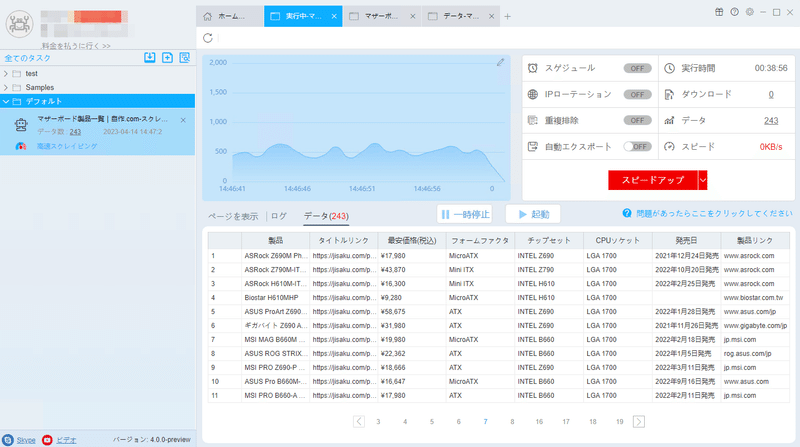Image resolution: width=800 pixels, height=447 pixels.
Task: Click the data count 243 link in panel
Action: pos(771,120)
